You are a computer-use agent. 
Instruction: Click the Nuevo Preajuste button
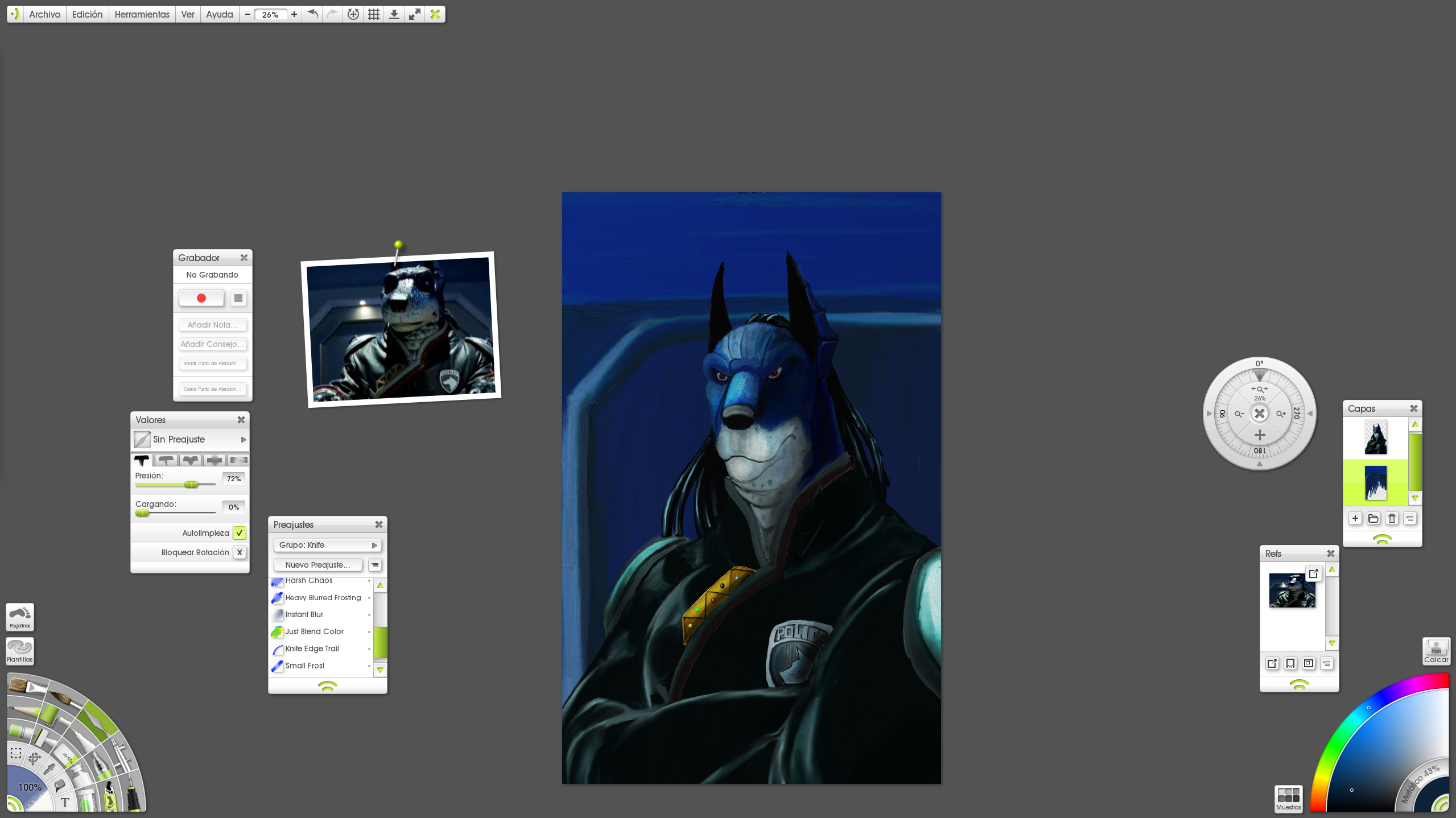(317, 565)
